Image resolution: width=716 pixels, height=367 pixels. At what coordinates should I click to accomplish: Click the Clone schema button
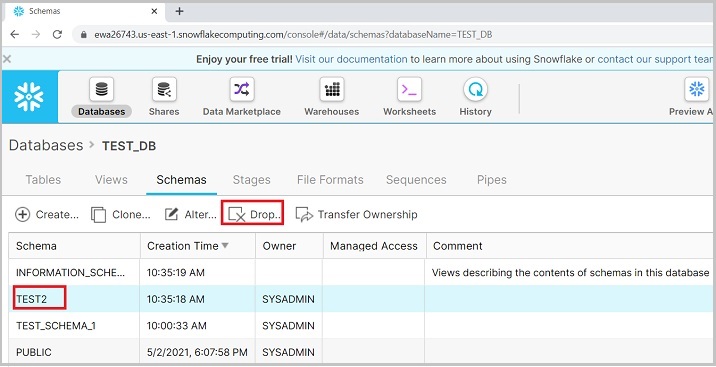(x=121, y=215)
